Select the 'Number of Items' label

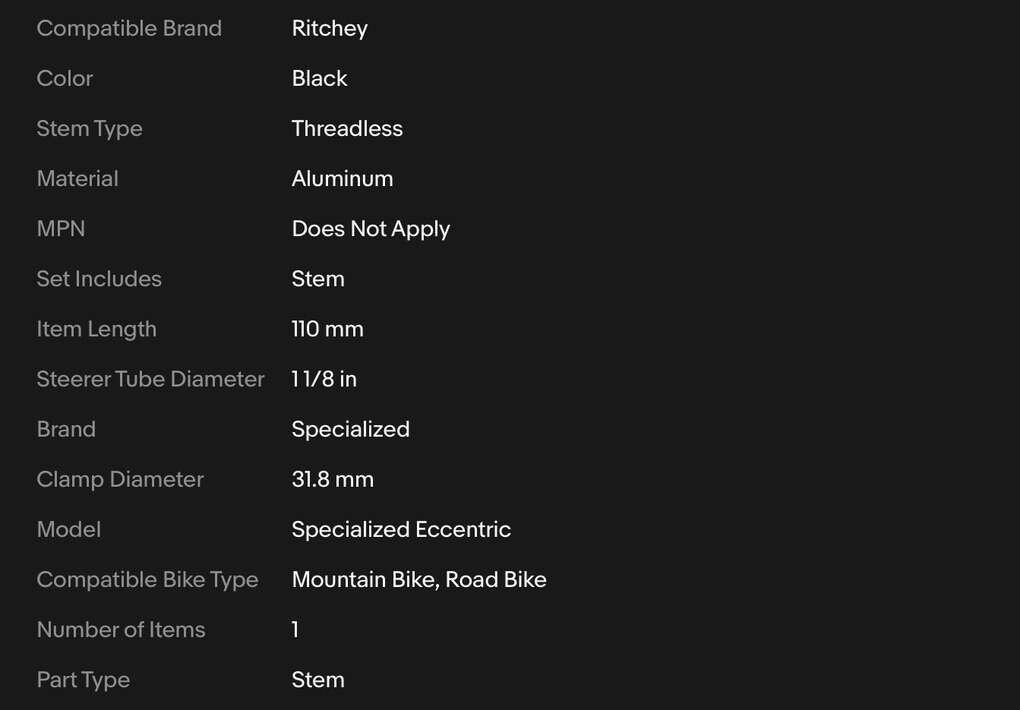(121, 629)
